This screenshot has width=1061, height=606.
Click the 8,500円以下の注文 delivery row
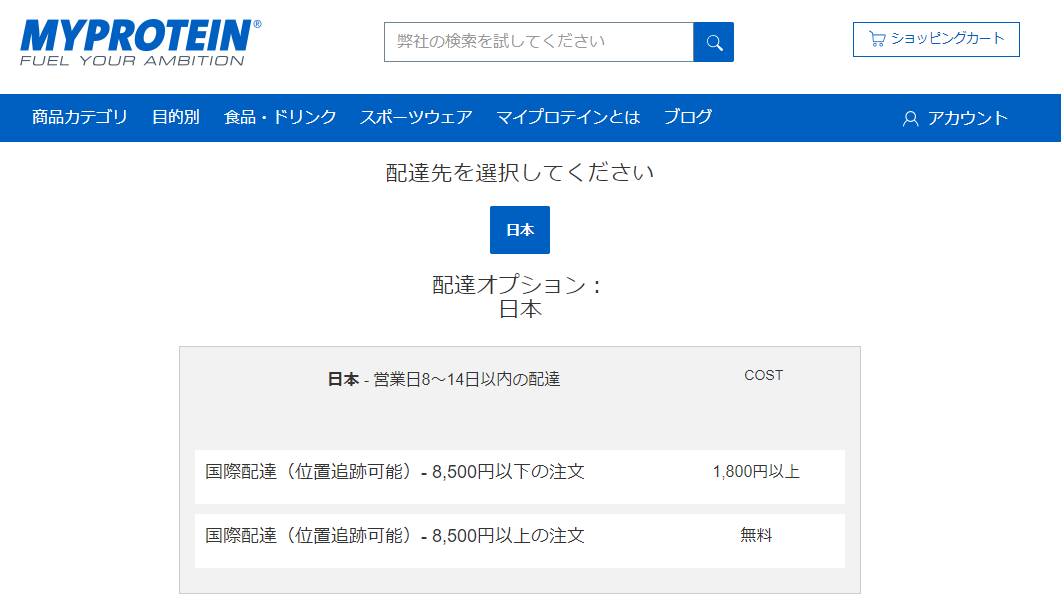520,477
